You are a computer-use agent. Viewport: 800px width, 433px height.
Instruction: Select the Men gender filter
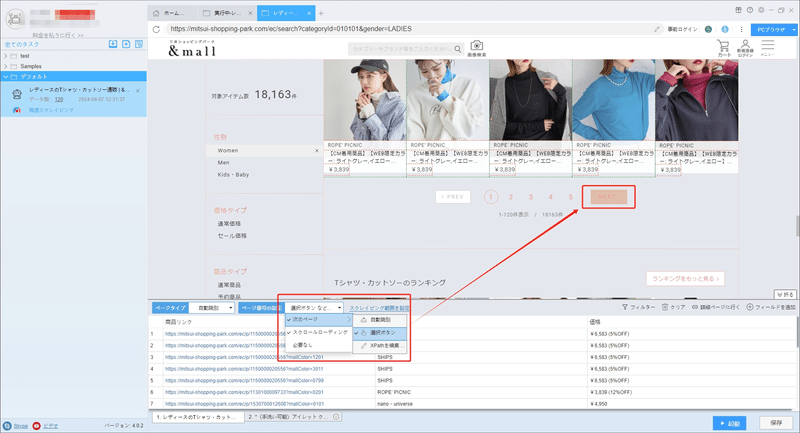(223, 163)
